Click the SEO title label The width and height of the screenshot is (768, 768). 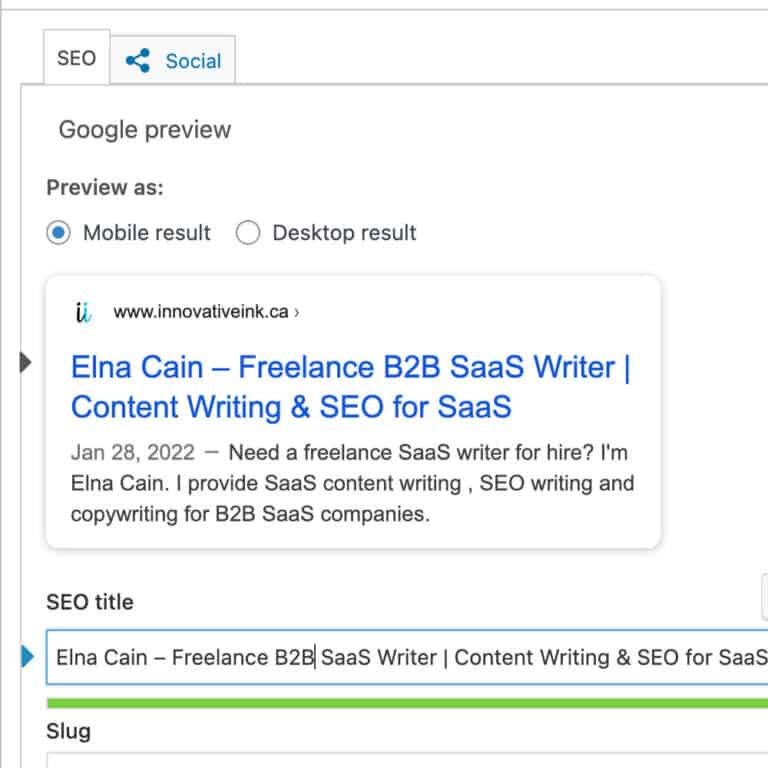point(89,602)
